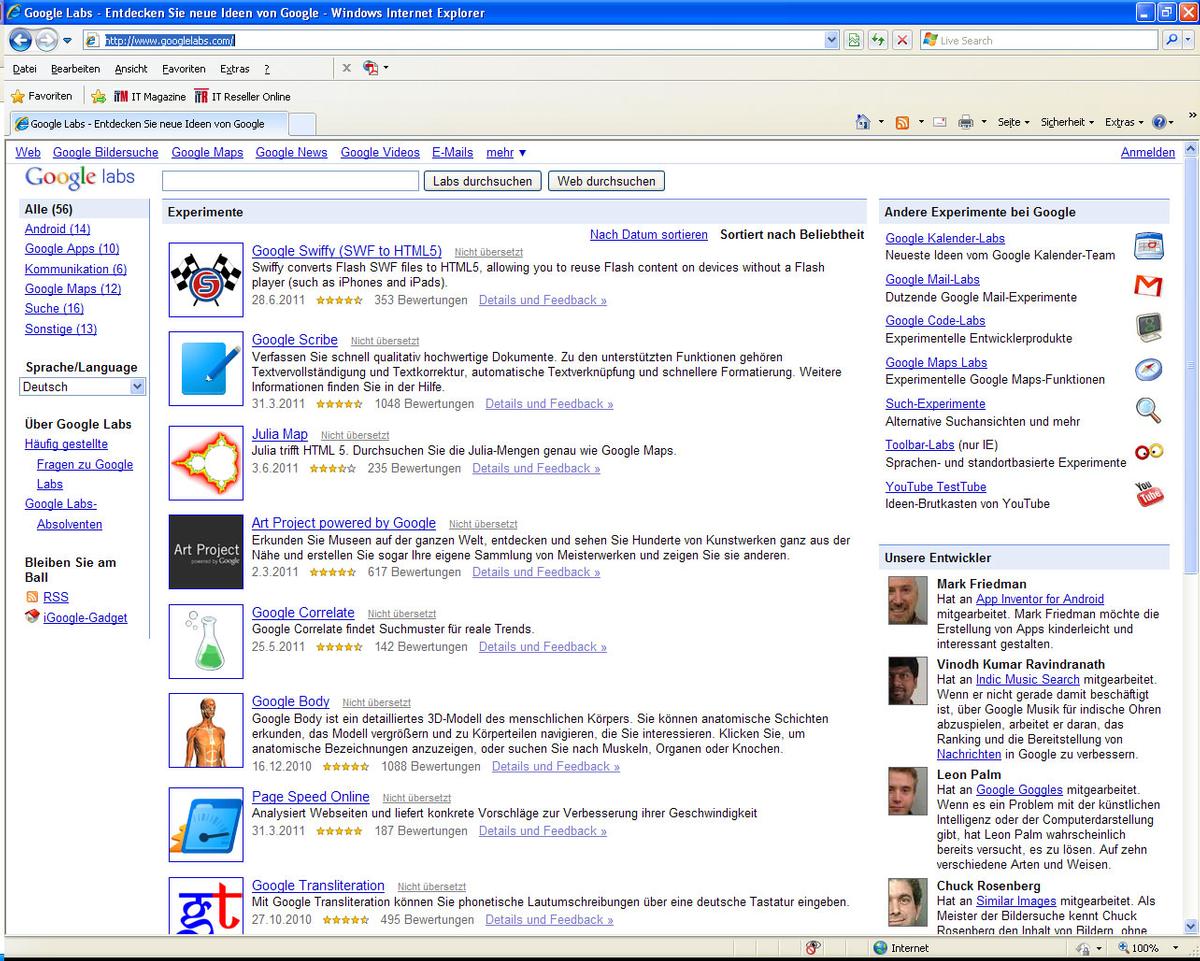The image size is (1200, 961).
Task: Click the Add to Favorites Bar icon
Action: pyautogui.click(x=98, y=97)
